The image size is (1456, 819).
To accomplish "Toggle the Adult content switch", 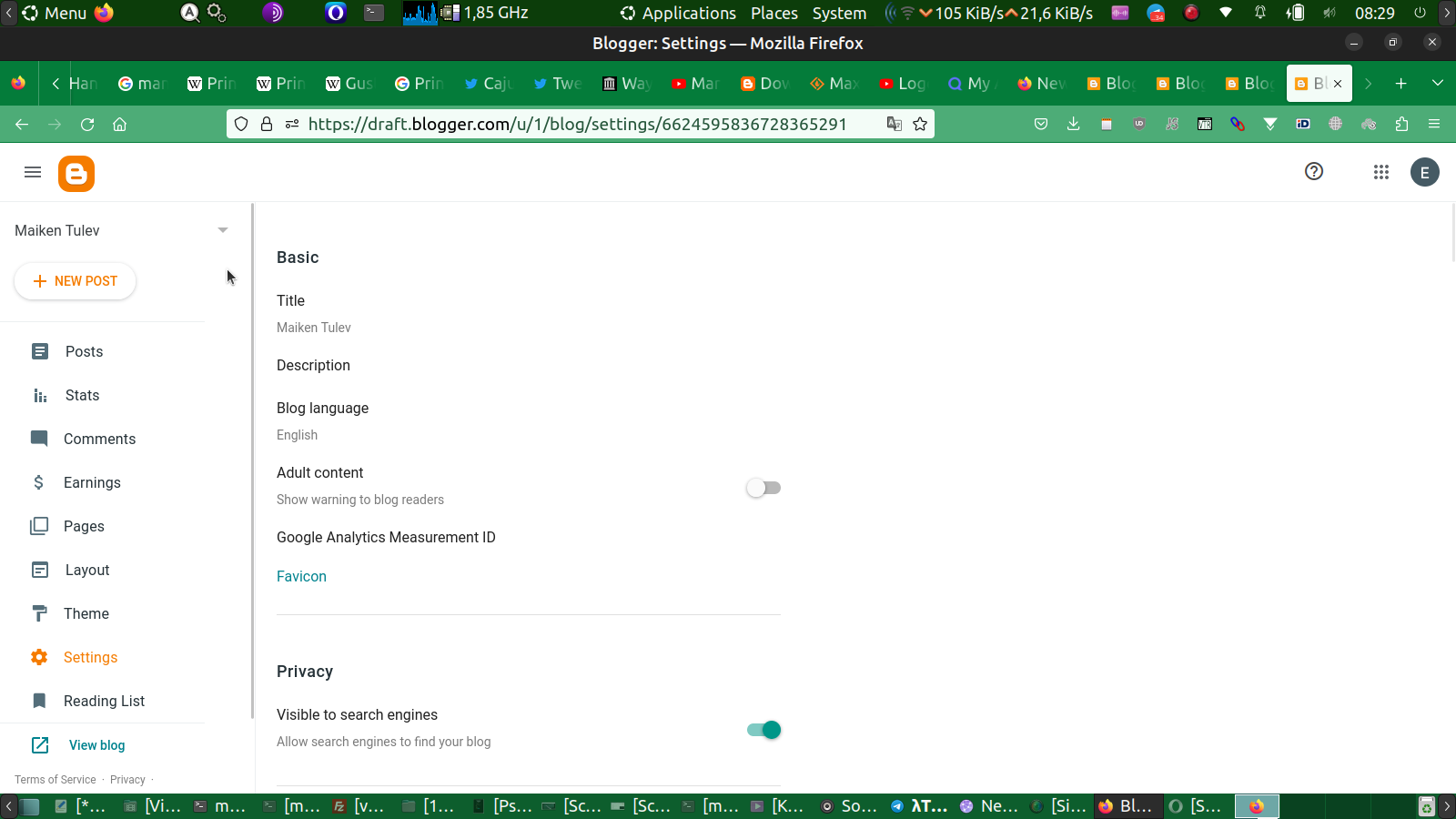I will point(763,488).
